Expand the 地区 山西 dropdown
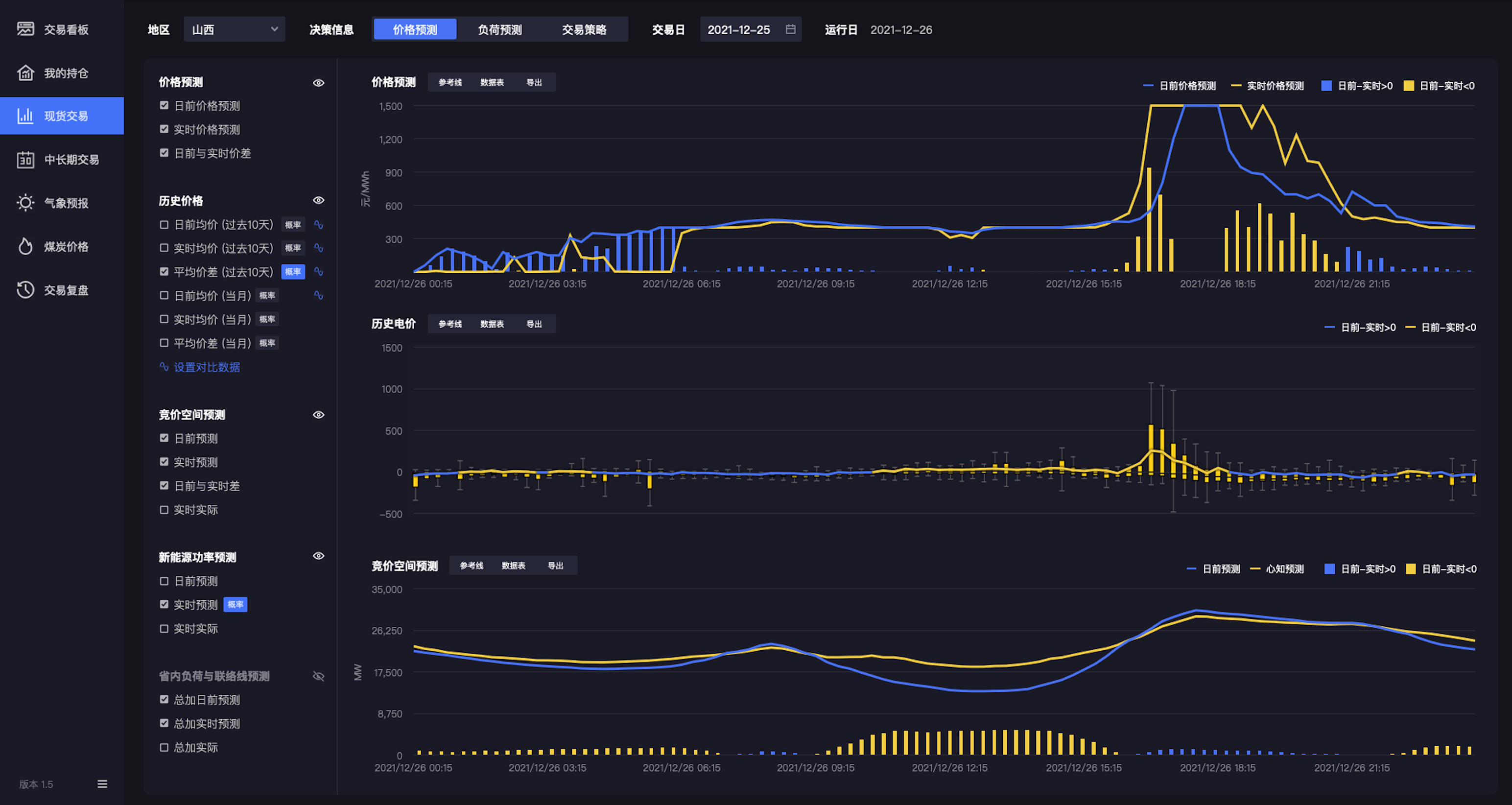1512x805 pixels. click(235, 29)
